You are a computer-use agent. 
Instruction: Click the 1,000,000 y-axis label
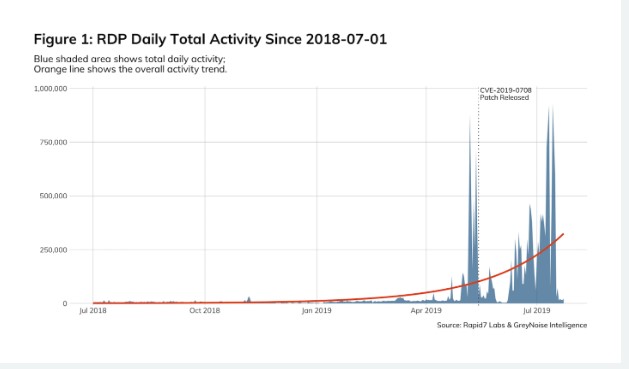point(51,88)
